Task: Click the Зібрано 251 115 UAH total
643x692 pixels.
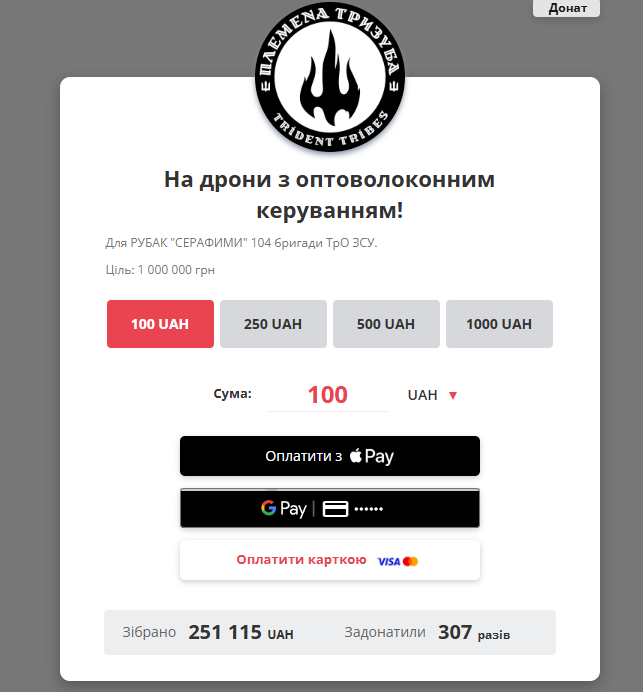Action: point(208,632)
